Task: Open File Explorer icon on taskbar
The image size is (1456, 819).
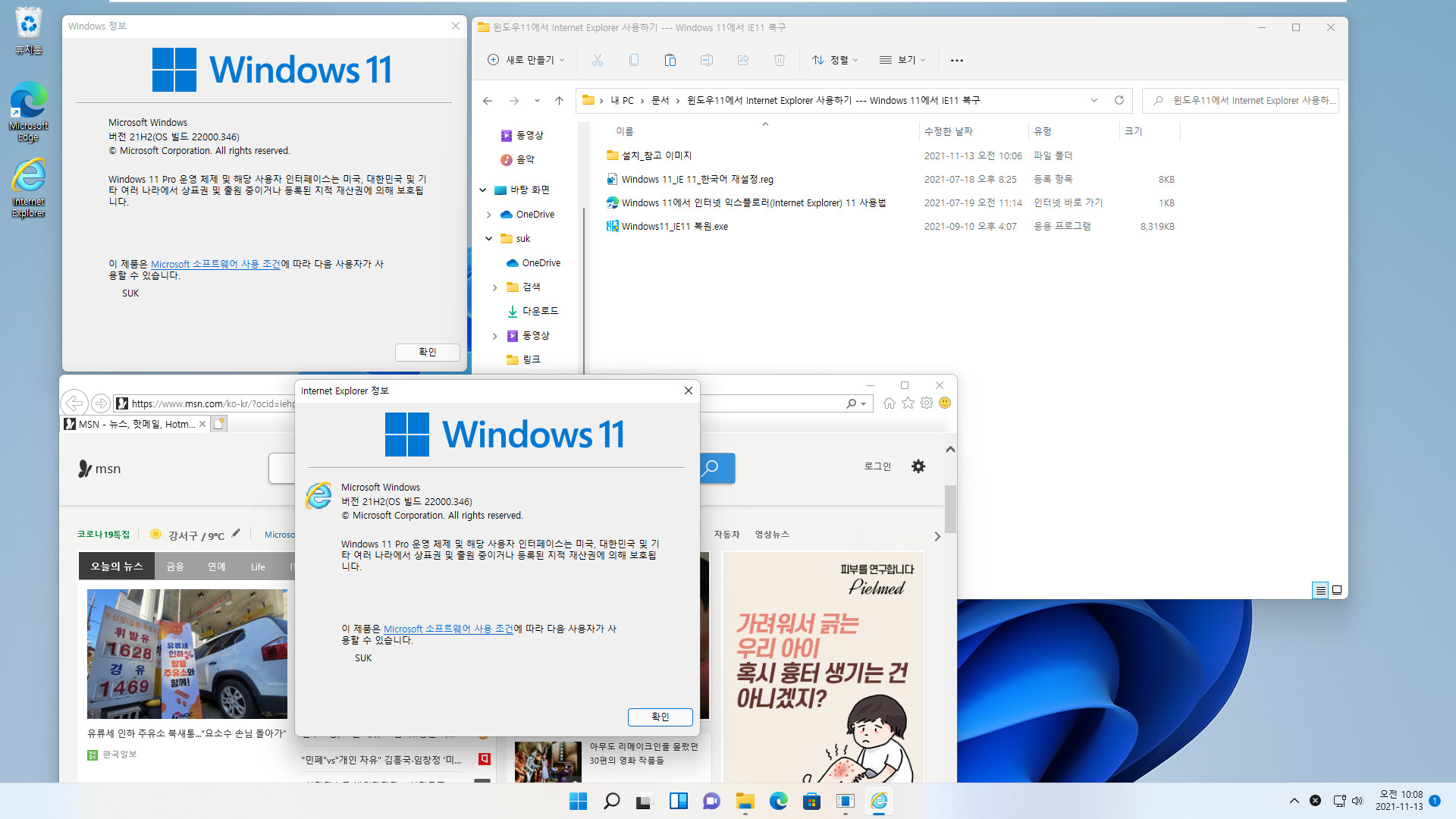Action: pyautogui.click(x=745, y=801)
